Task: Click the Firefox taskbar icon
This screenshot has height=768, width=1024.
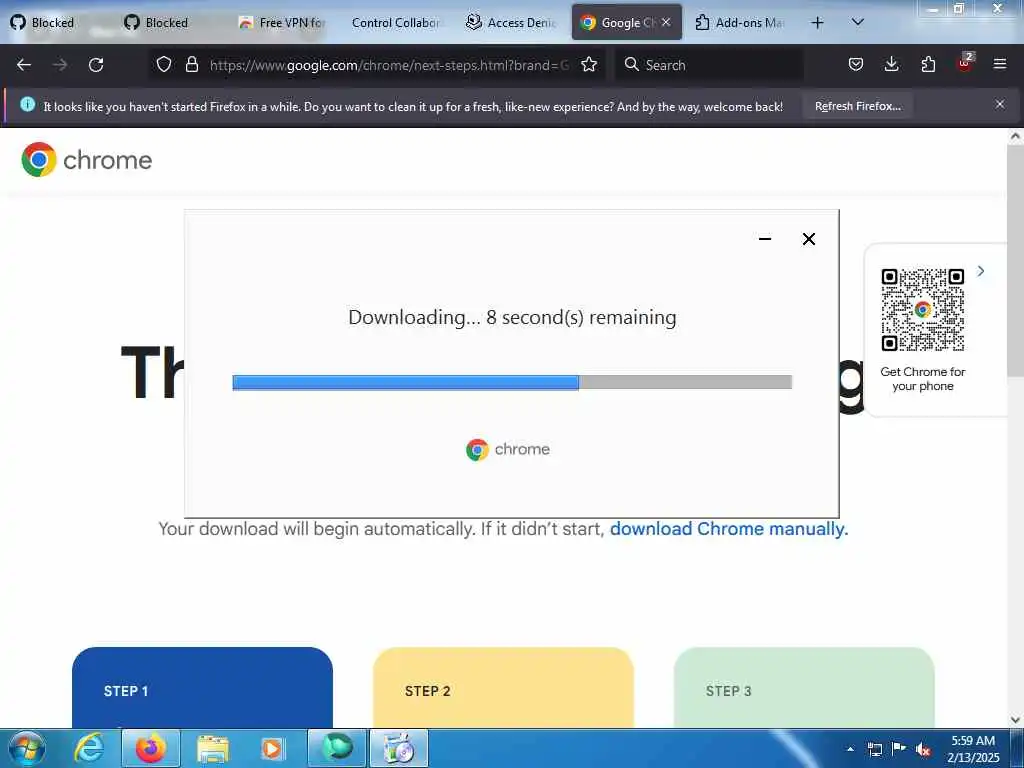Action: (x=150, y=748)
